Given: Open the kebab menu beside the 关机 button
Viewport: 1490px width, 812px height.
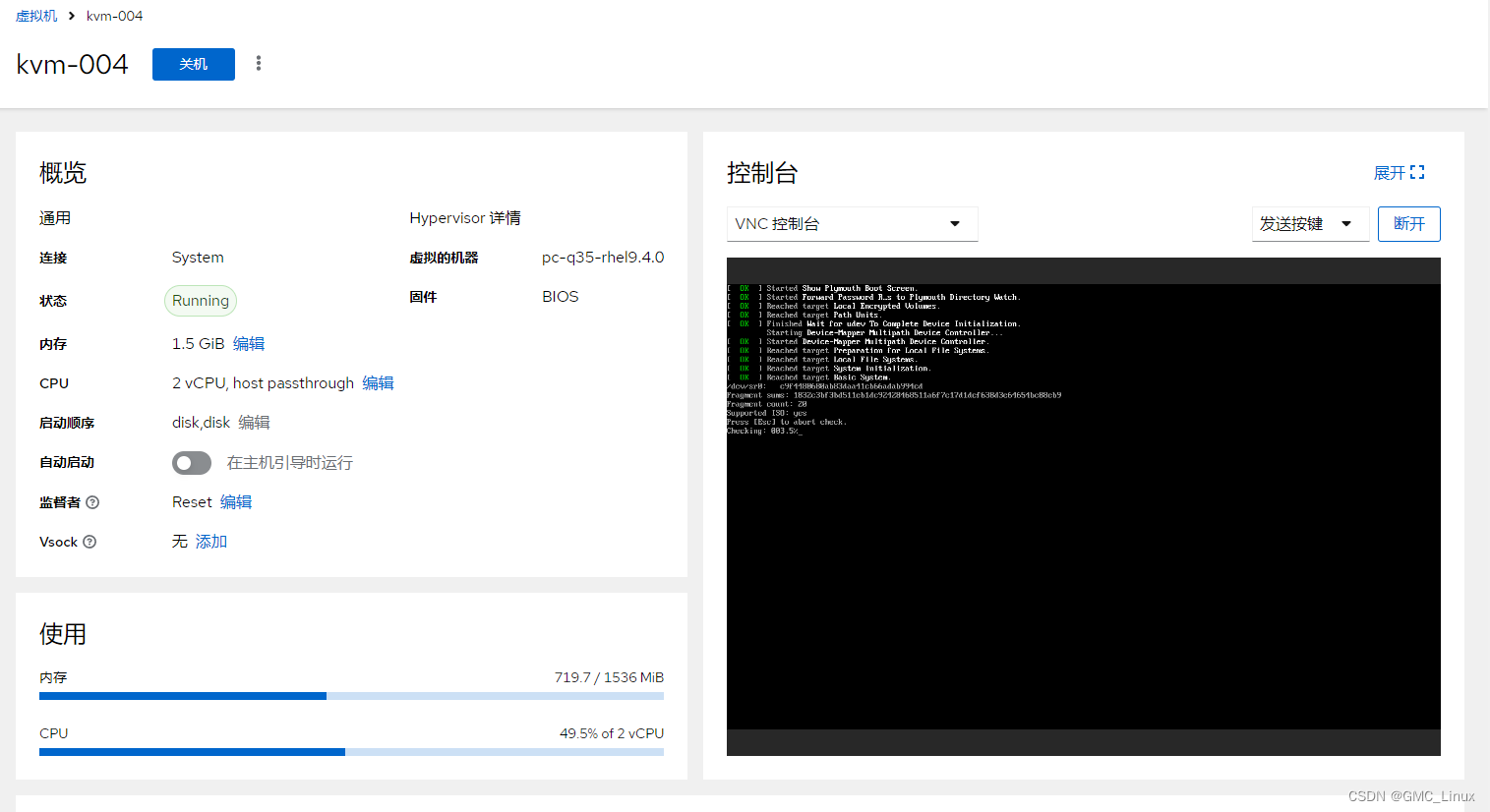Looking at the screenshot, I should 258,63.
